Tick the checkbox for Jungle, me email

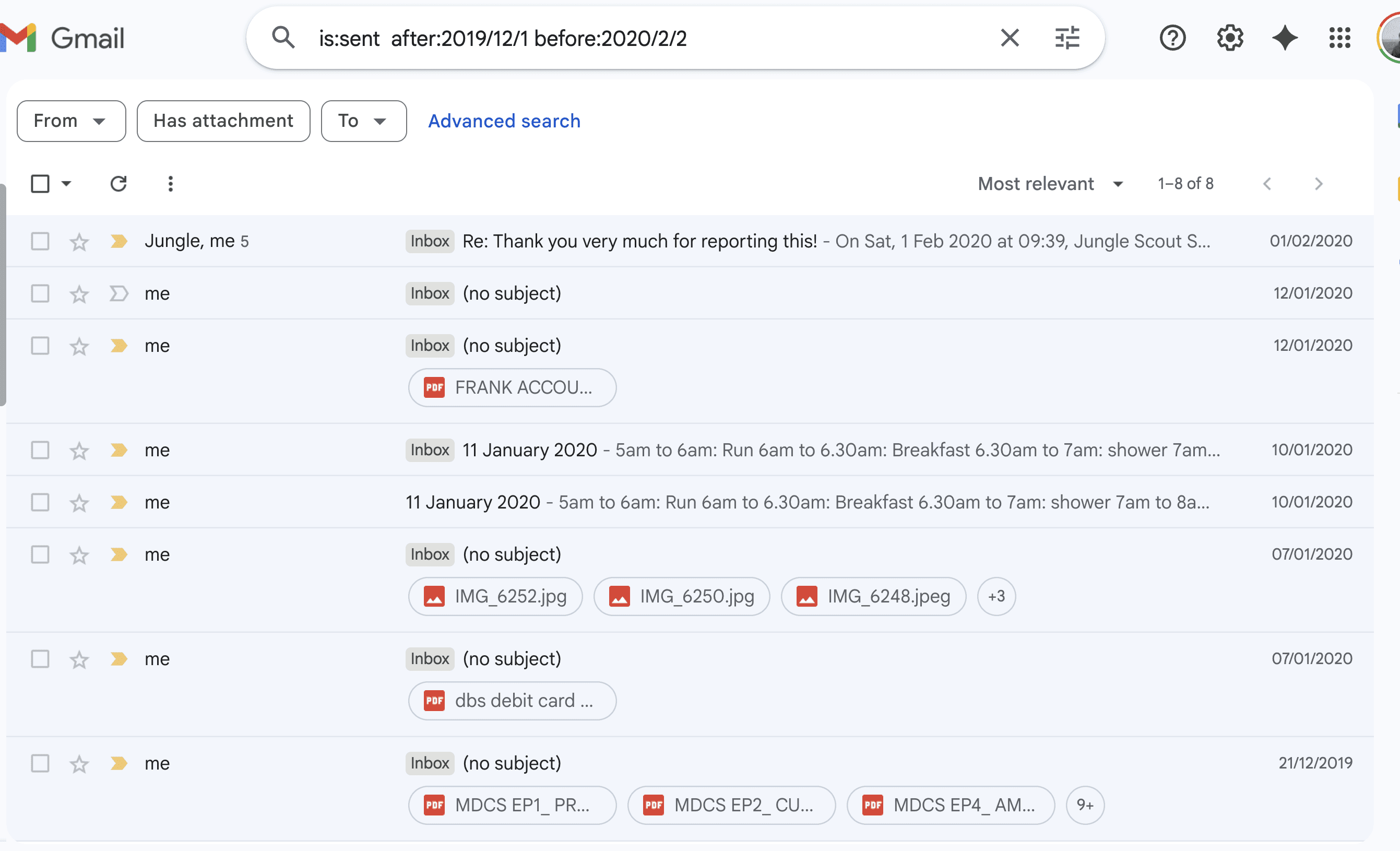point(40,241)
